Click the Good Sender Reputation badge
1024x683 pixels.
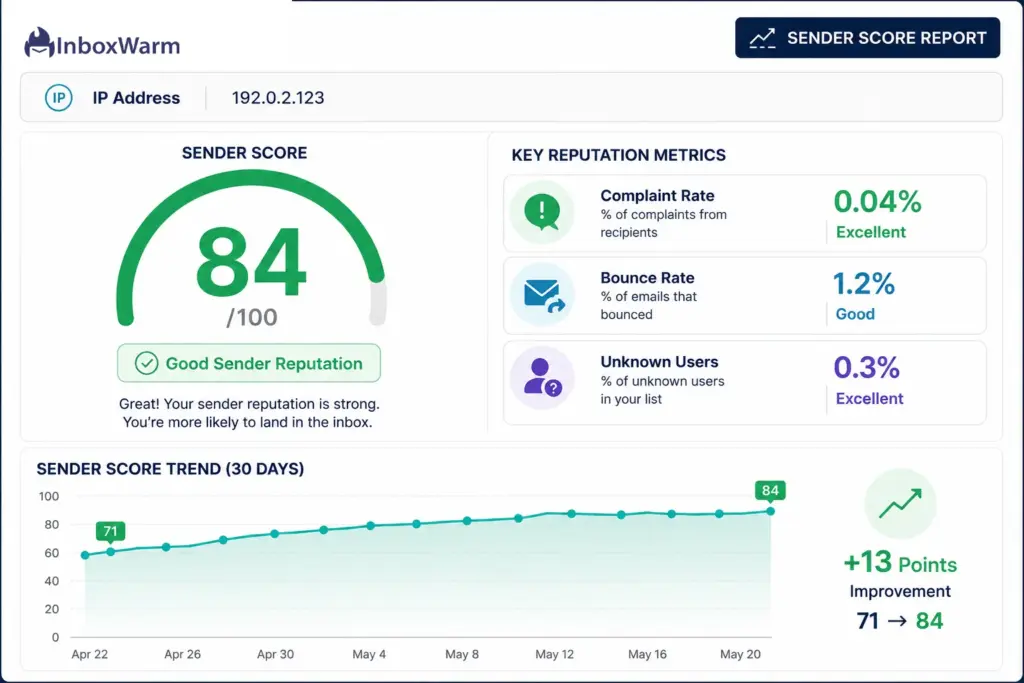pos(249,363)
